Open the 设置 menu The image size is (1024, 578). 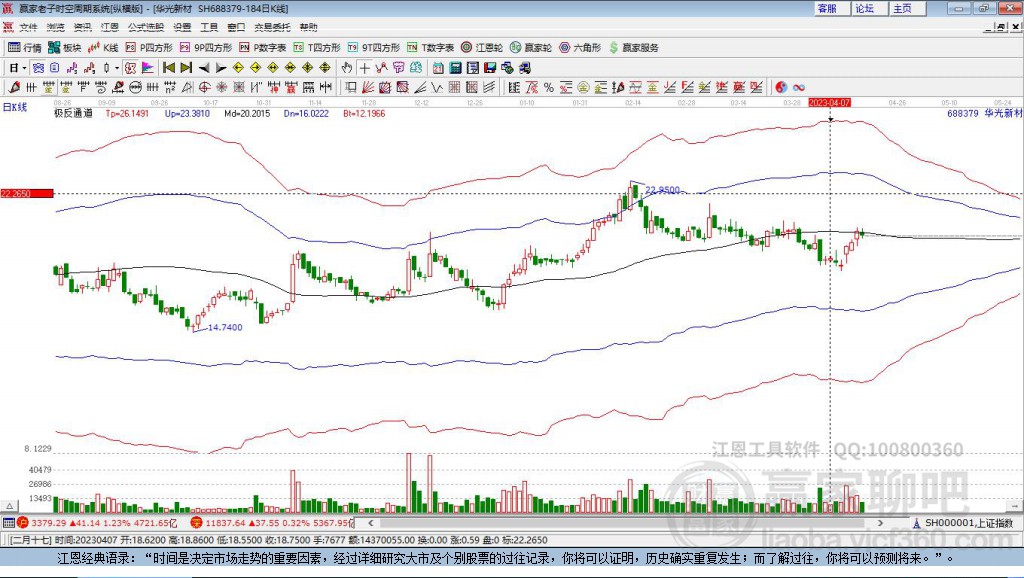coord(182,27)
